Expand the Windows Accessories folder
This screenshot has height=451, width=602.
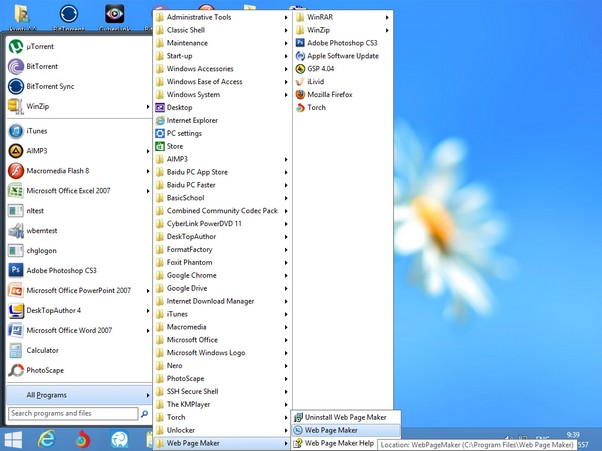click(222, 69)
